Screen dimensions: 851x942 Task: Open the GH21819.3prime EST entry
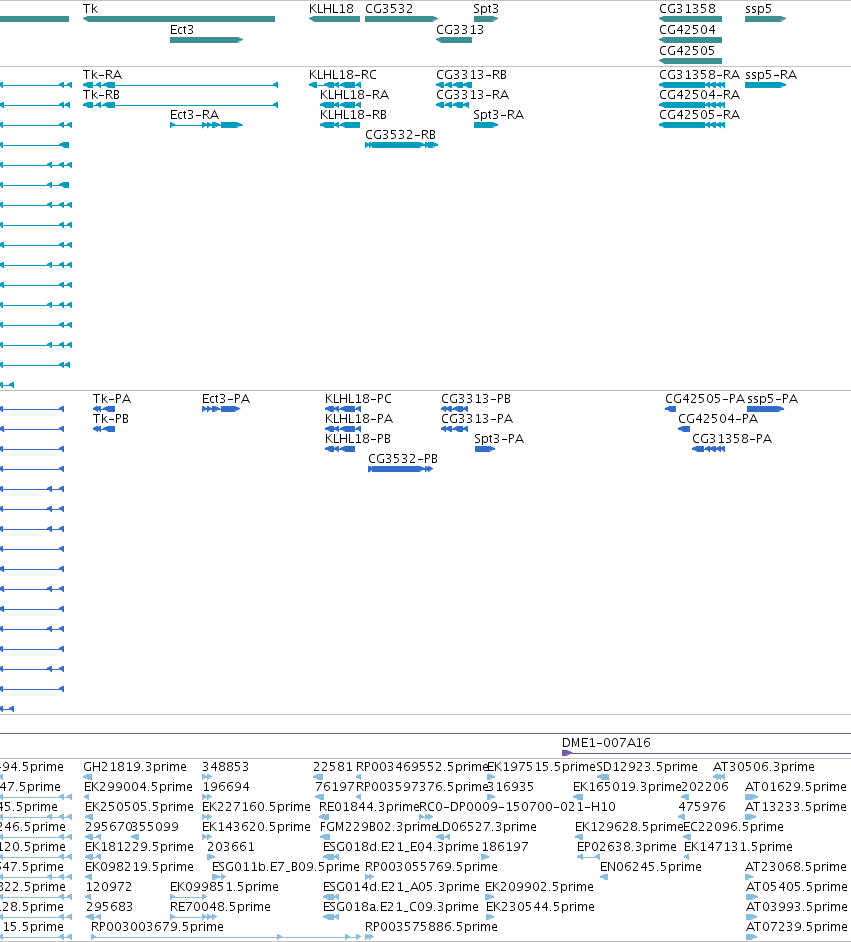coord(135,767)
